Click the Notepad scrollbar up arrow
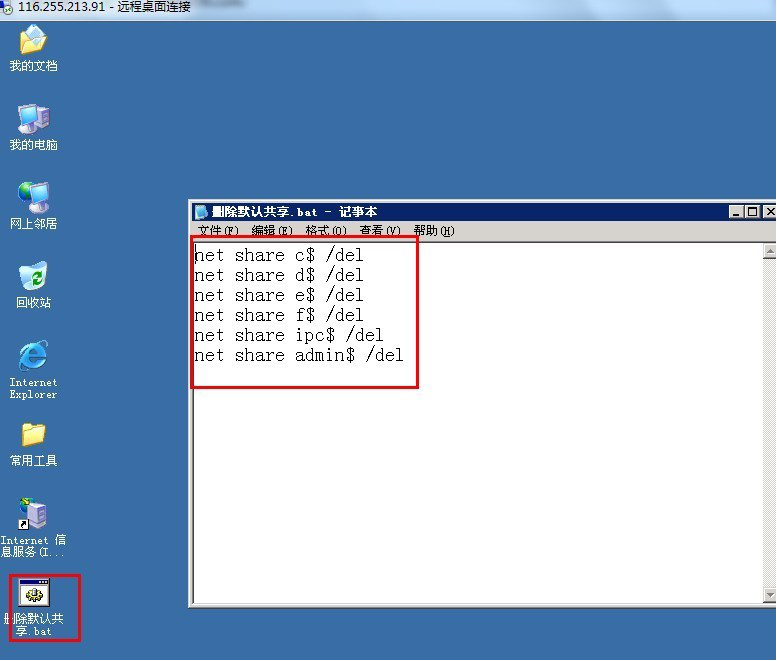Screen dimensions: 777x661 point(769,252)
